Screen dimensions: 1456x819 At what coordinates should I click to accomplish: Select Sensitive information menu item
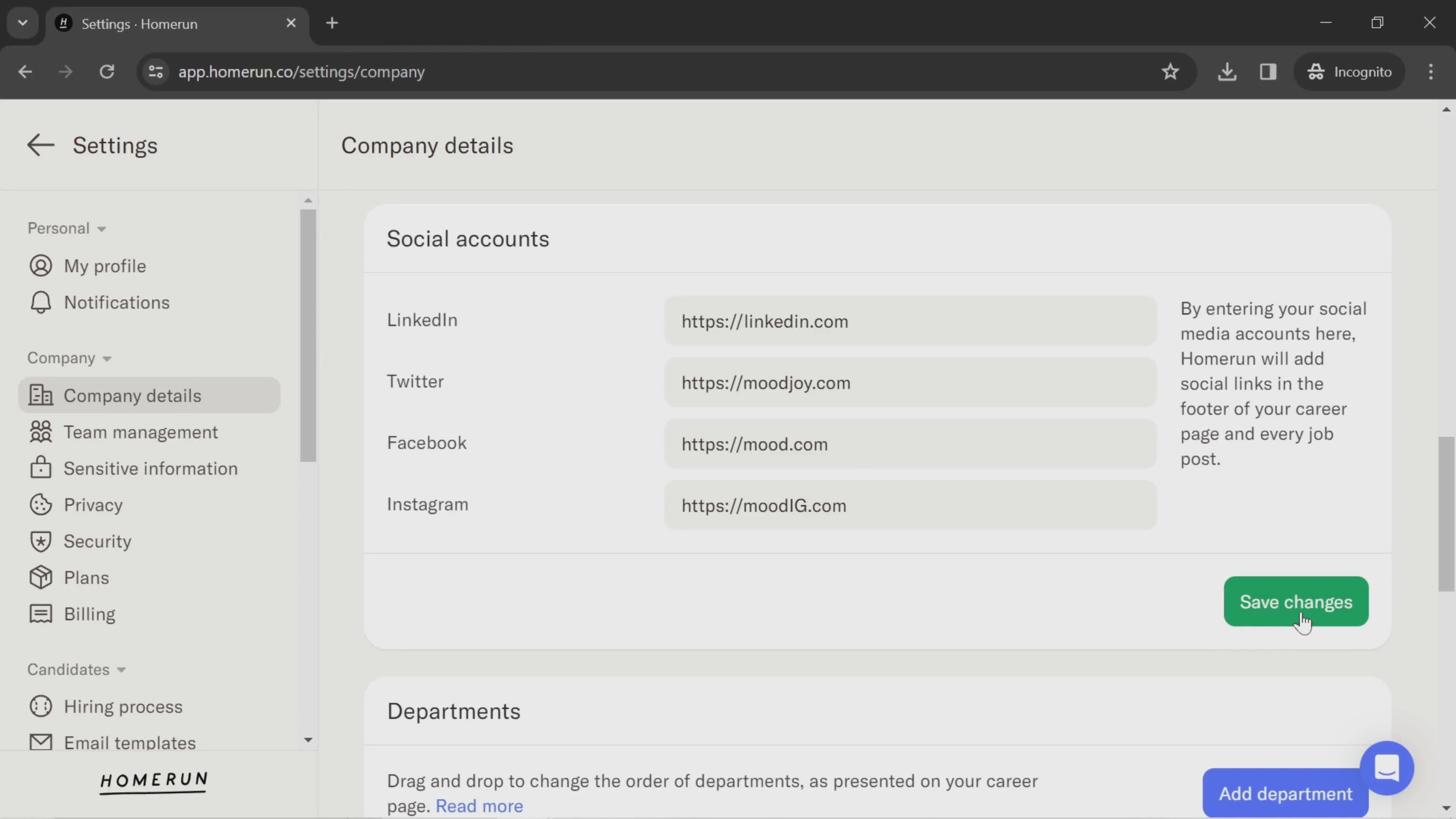pyautogui.click(x=149, y=468)
